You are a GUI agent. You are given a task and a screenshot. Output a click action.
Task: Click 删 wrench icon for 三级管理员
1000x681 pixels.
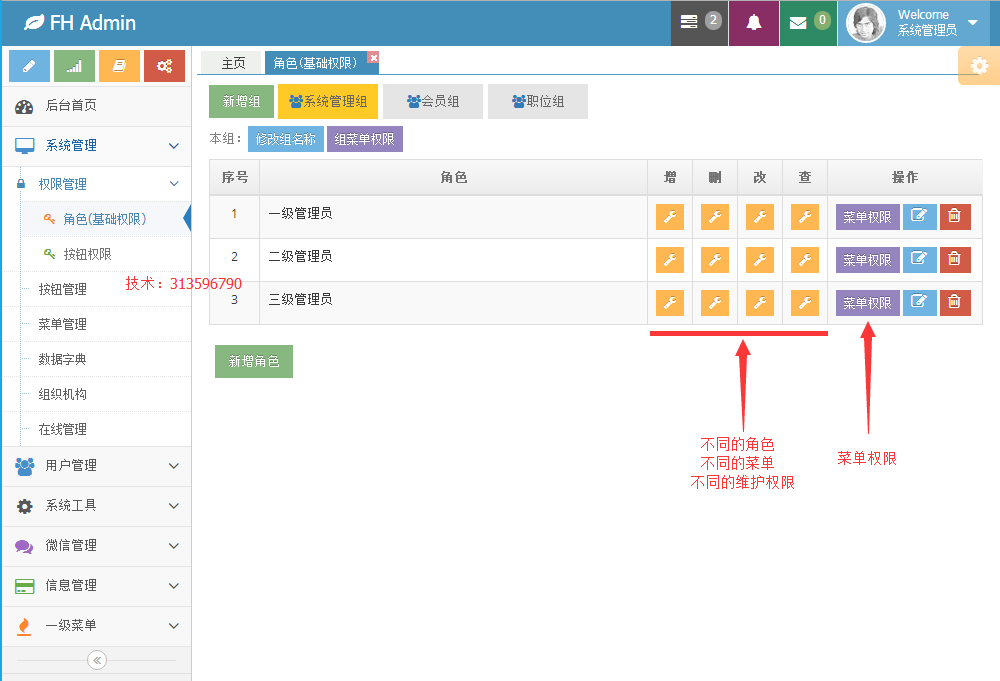point(715,303)
